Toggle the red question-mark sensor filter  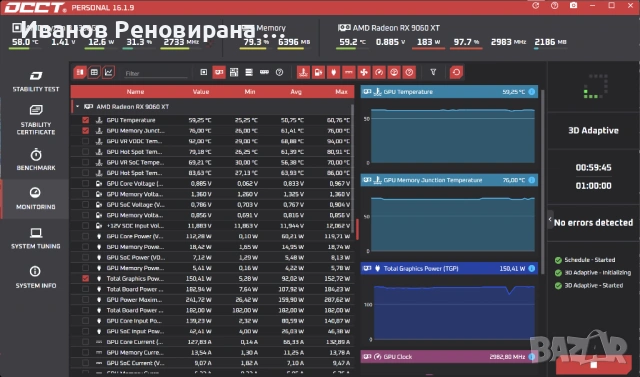tap(409, 73)
